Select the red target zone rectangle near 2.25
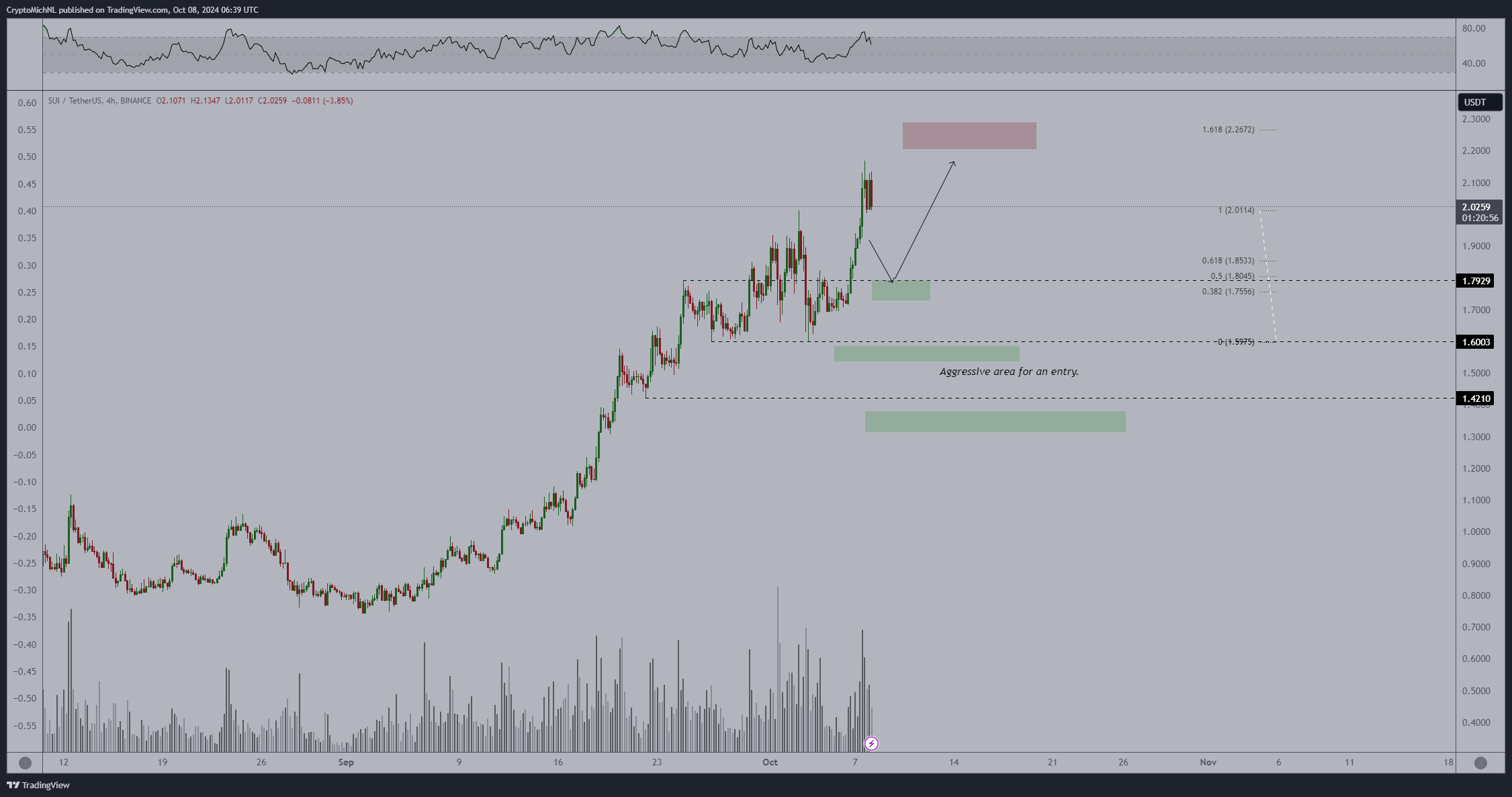 969,136
